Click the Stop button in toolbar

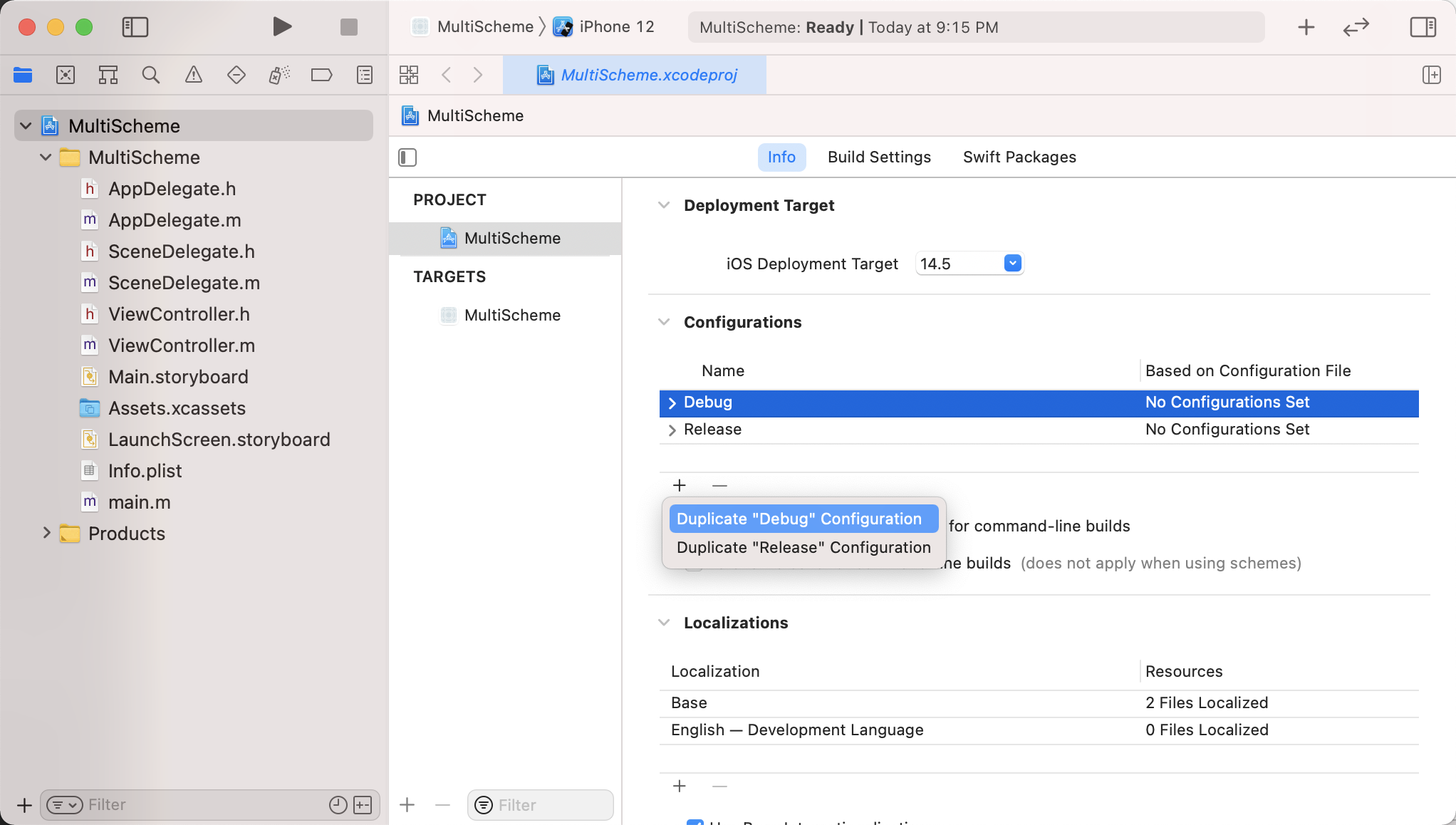[x=348, y=27]
